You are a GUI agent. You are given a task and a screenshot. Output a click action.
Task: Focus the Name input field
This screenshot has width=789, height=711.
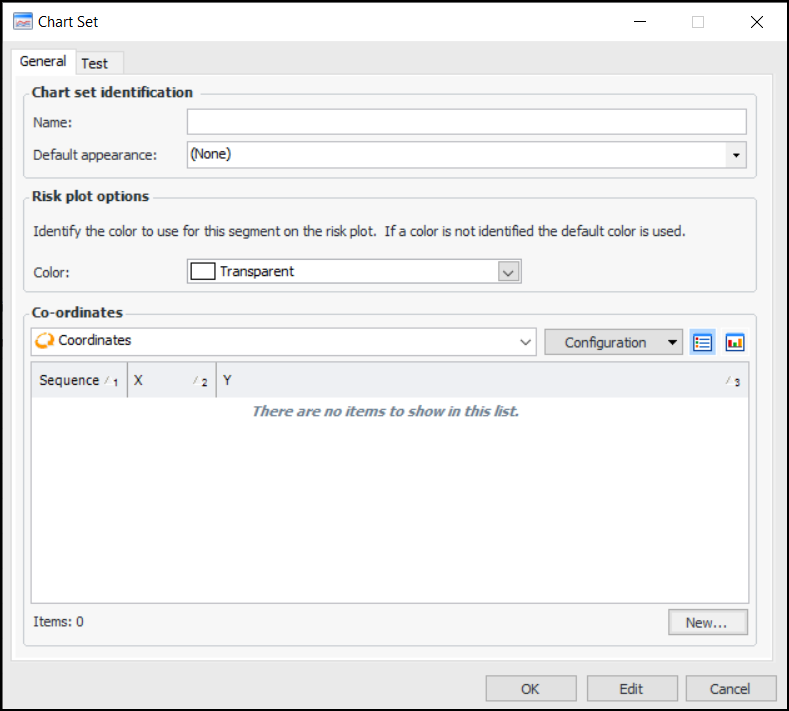[x=466, y=122]
